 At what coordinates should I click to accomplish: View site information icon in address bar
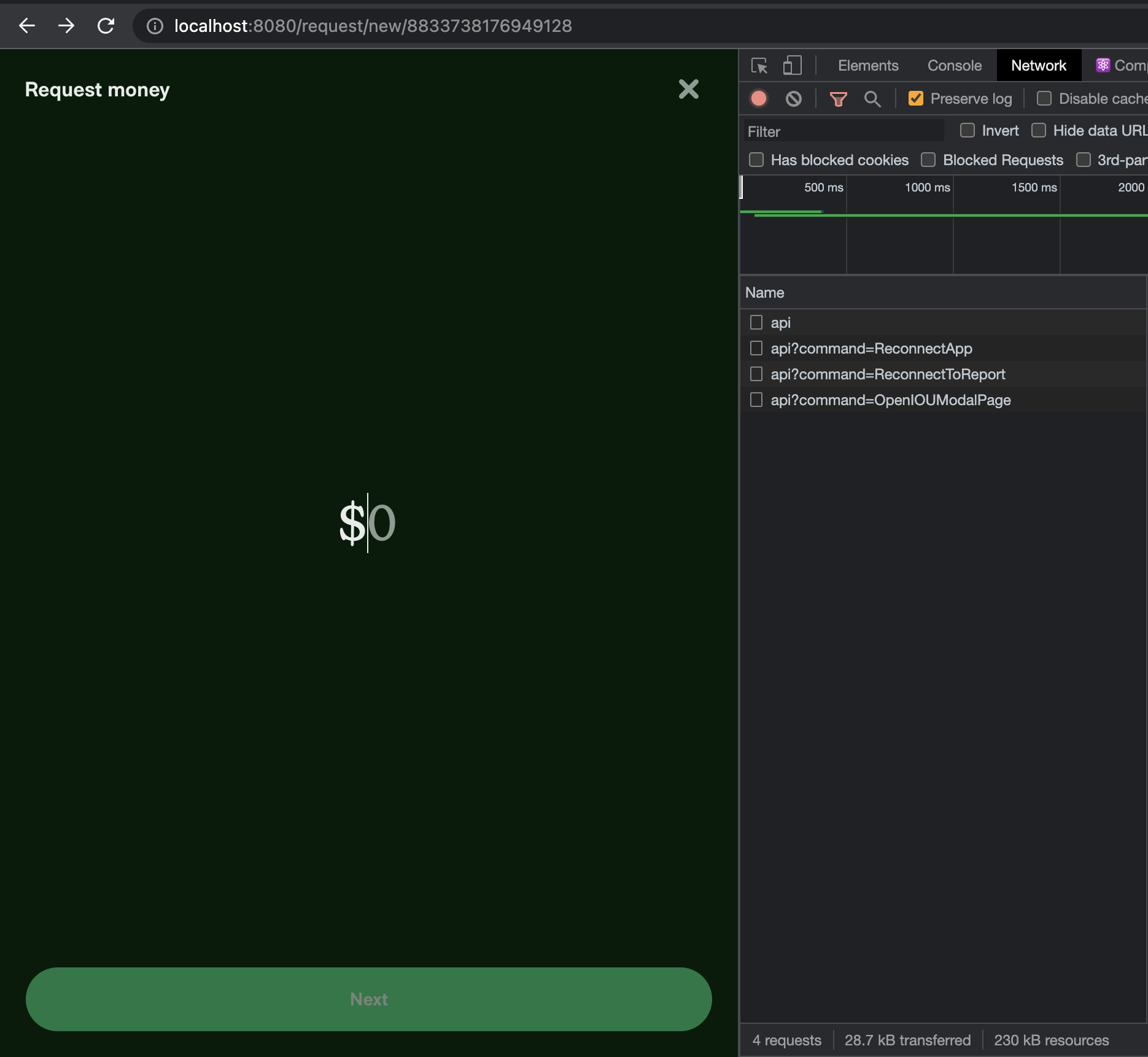pos(155,26)
